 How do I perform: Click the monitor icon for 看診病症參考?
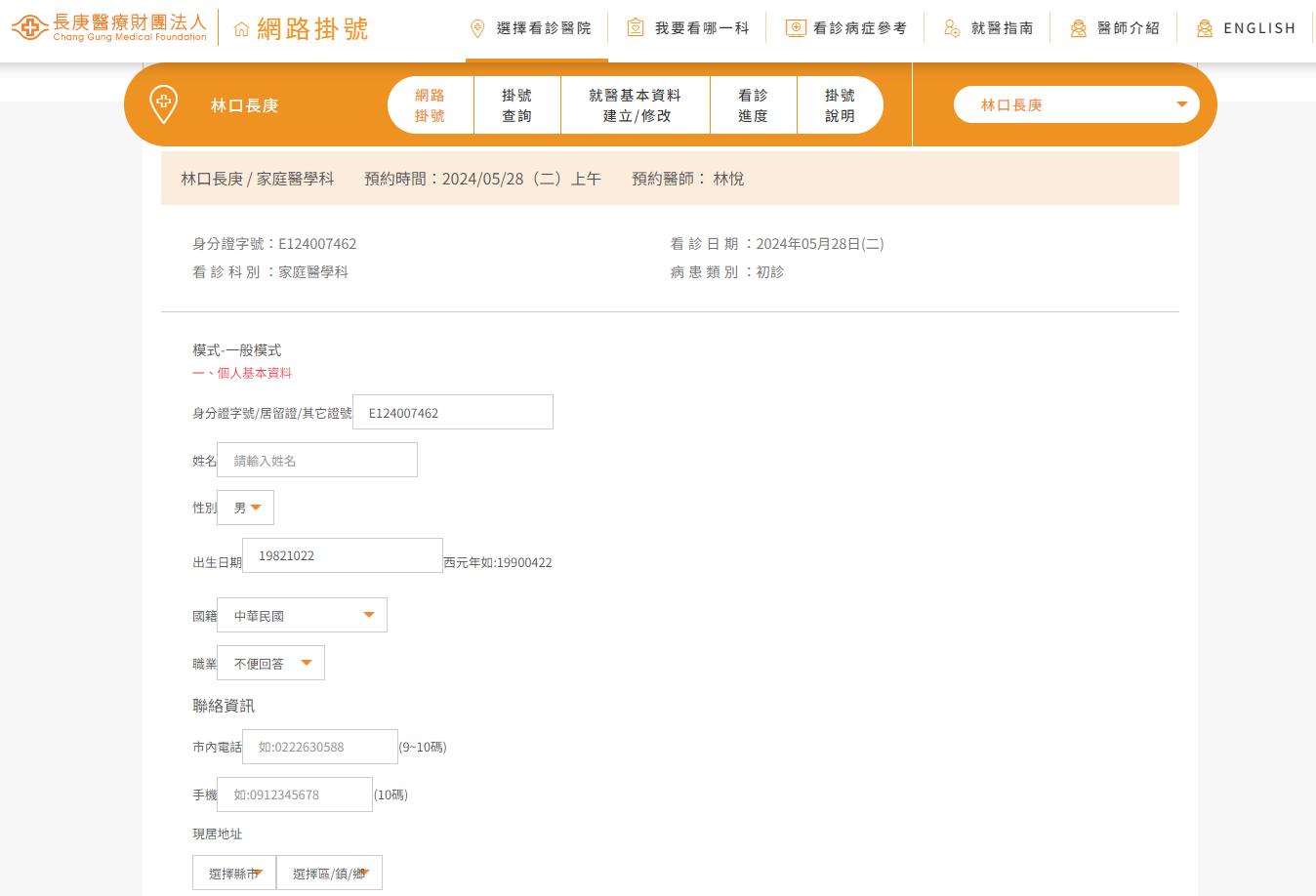pyautogui.click(x=796, y=28)
